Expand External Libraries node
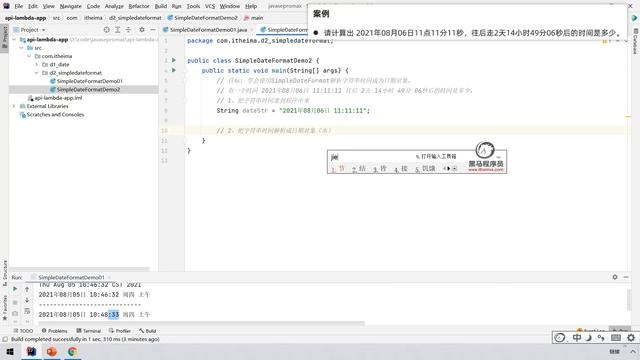640x360 pixels. 14,106
